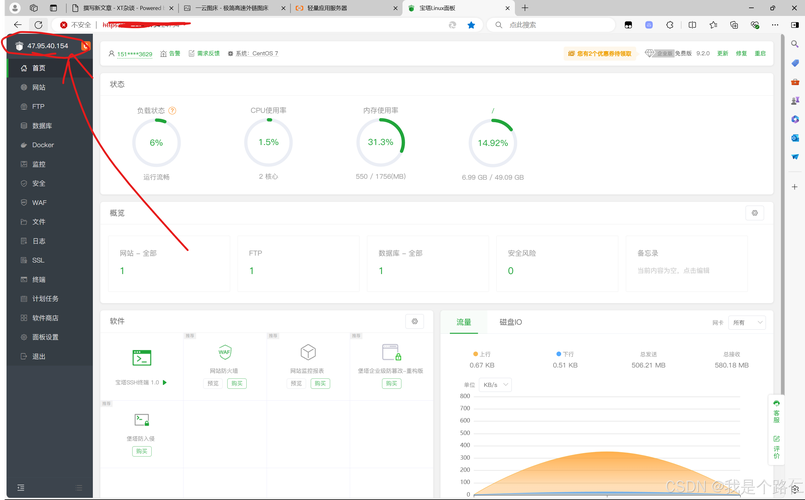Image resolution: width=805 pixels, height=500 pixels.
Task: Click the 31.3% memory usage gauge
Action: click(380, 142)
